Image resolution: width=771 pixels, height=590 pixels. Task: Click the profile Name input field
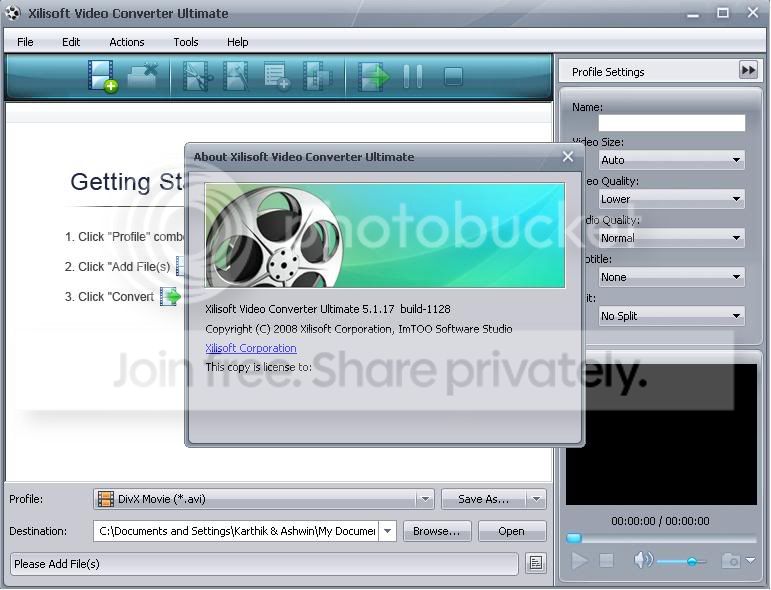coord(671,123)
